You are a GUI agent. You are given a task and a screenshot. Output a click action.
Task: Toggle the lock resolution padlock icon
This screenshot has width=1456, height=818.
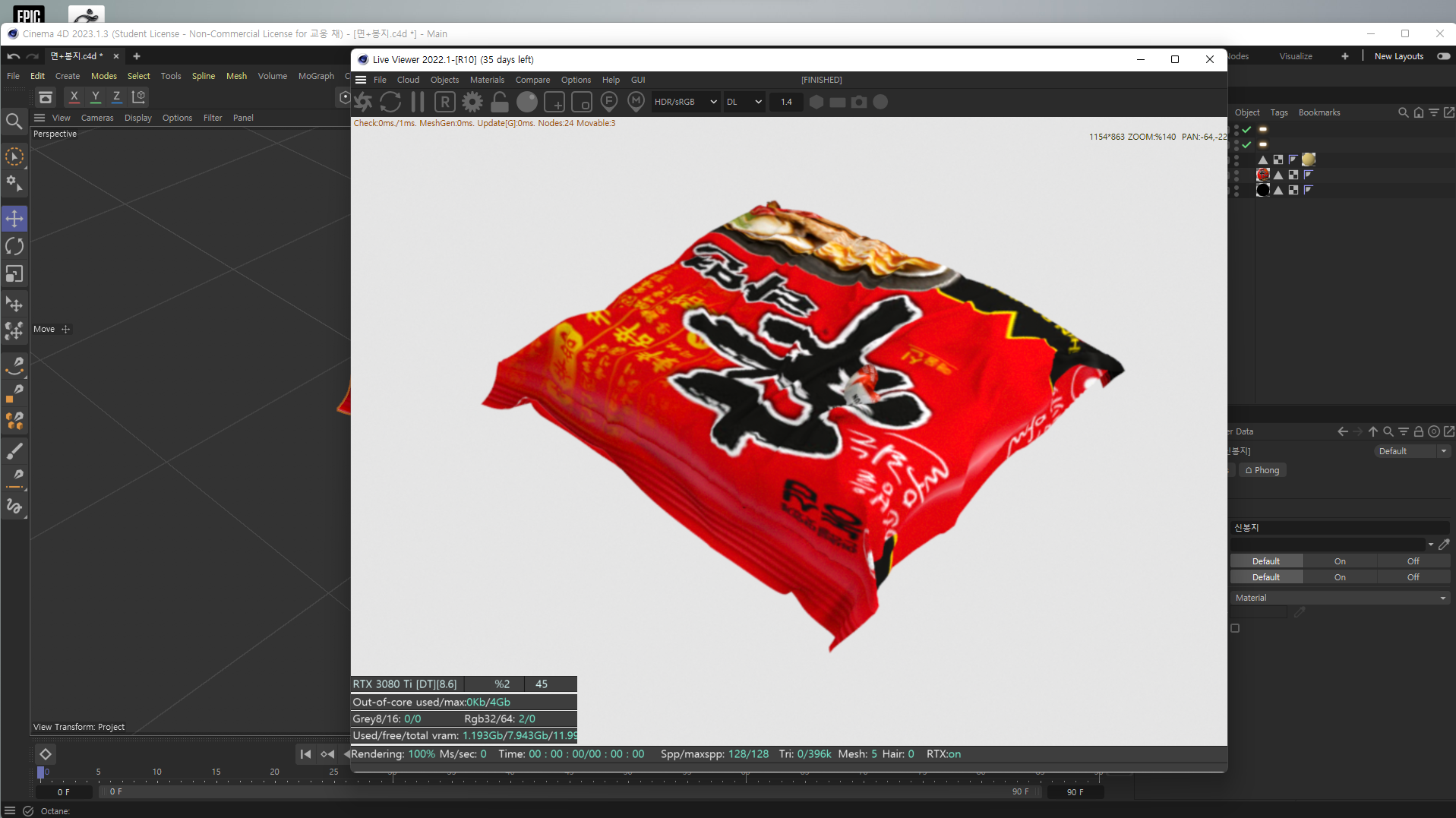[500, 102]
